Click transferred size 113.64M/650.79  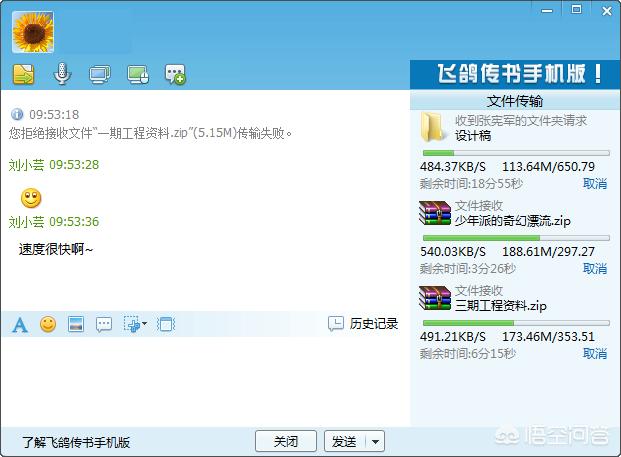click(x=549, y=166)
